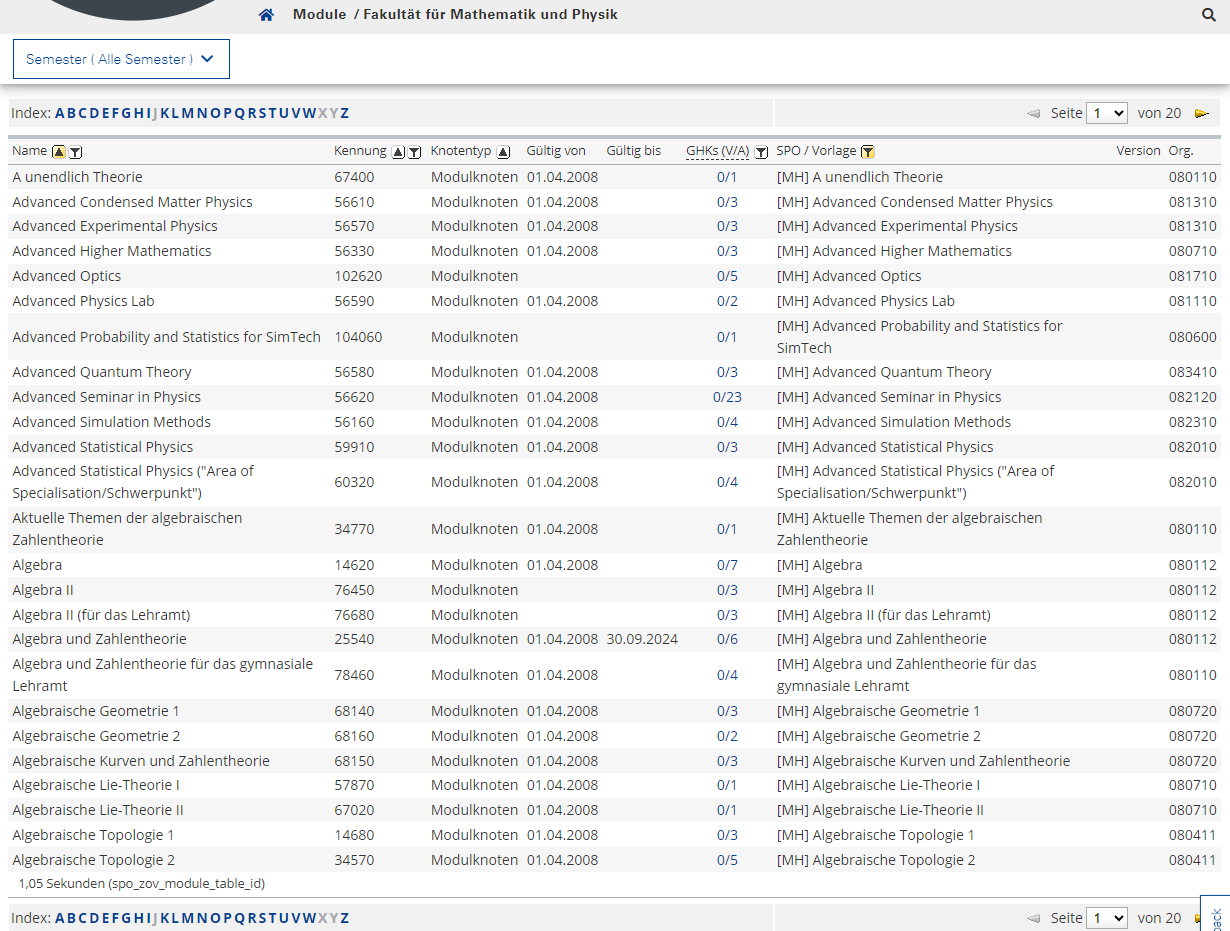Open the Kennung column filter

[414, 152]
